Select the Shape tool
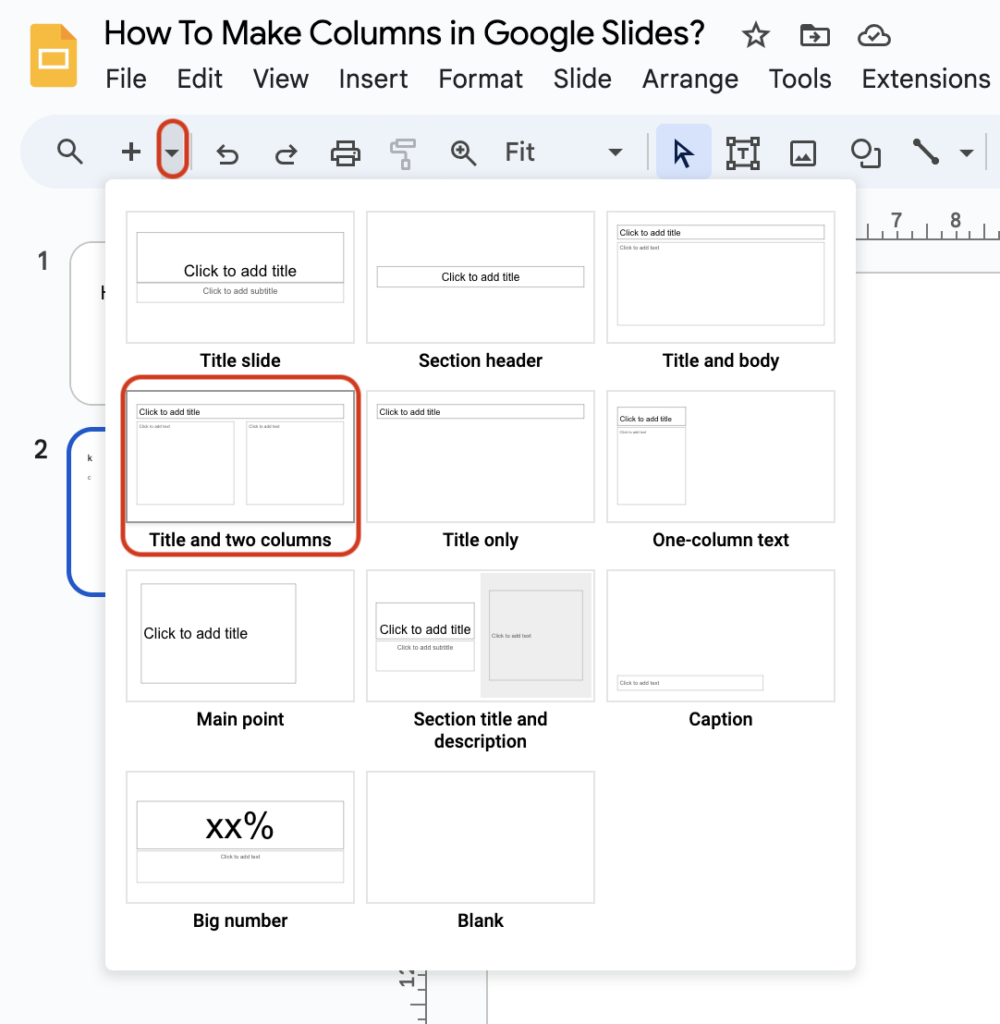This screenshot has height=1024, width=1000. 865,152
